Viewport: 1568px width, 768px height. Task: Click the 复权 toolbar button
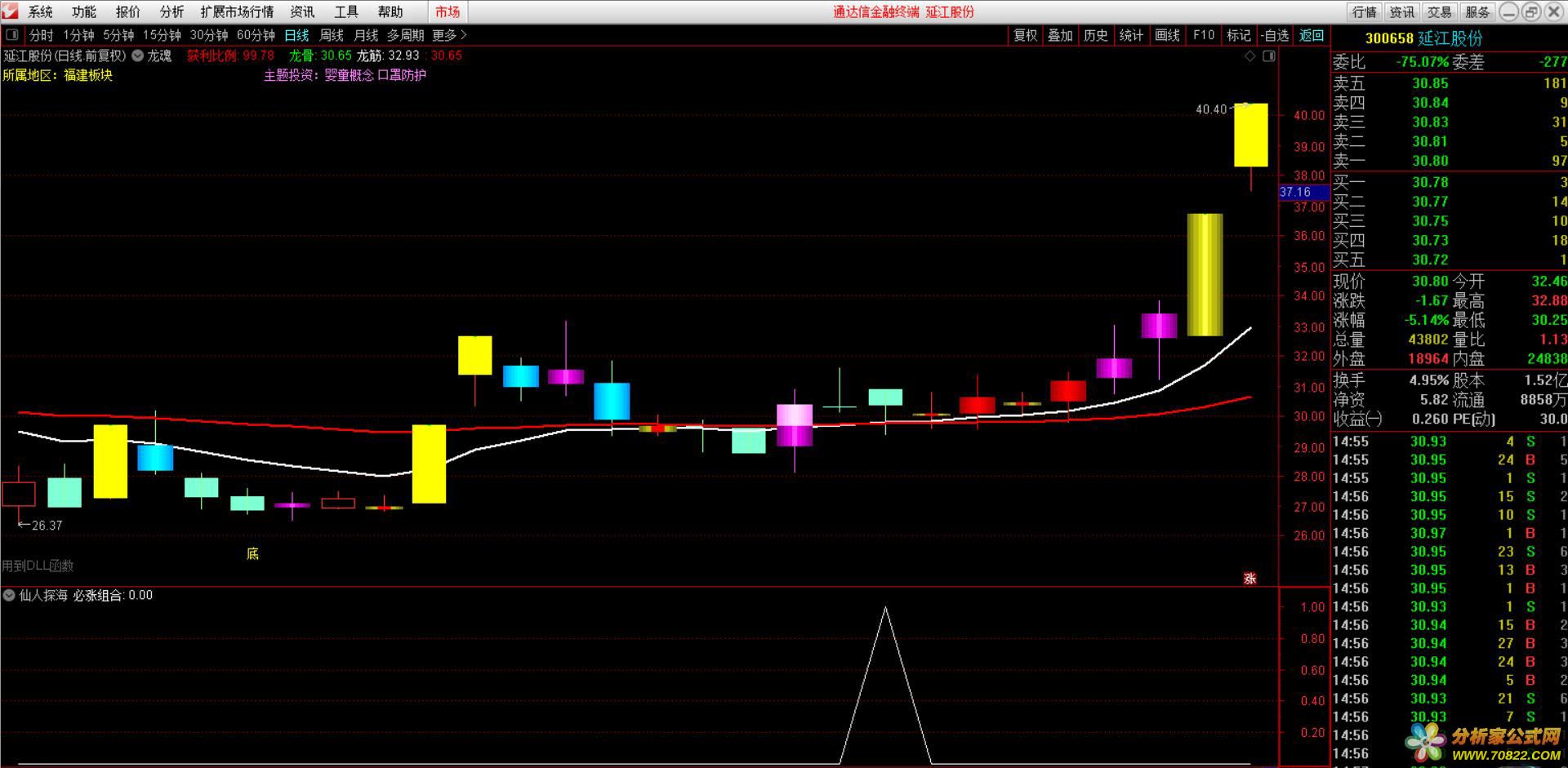pyautogui.click(x=1025, y=35)
